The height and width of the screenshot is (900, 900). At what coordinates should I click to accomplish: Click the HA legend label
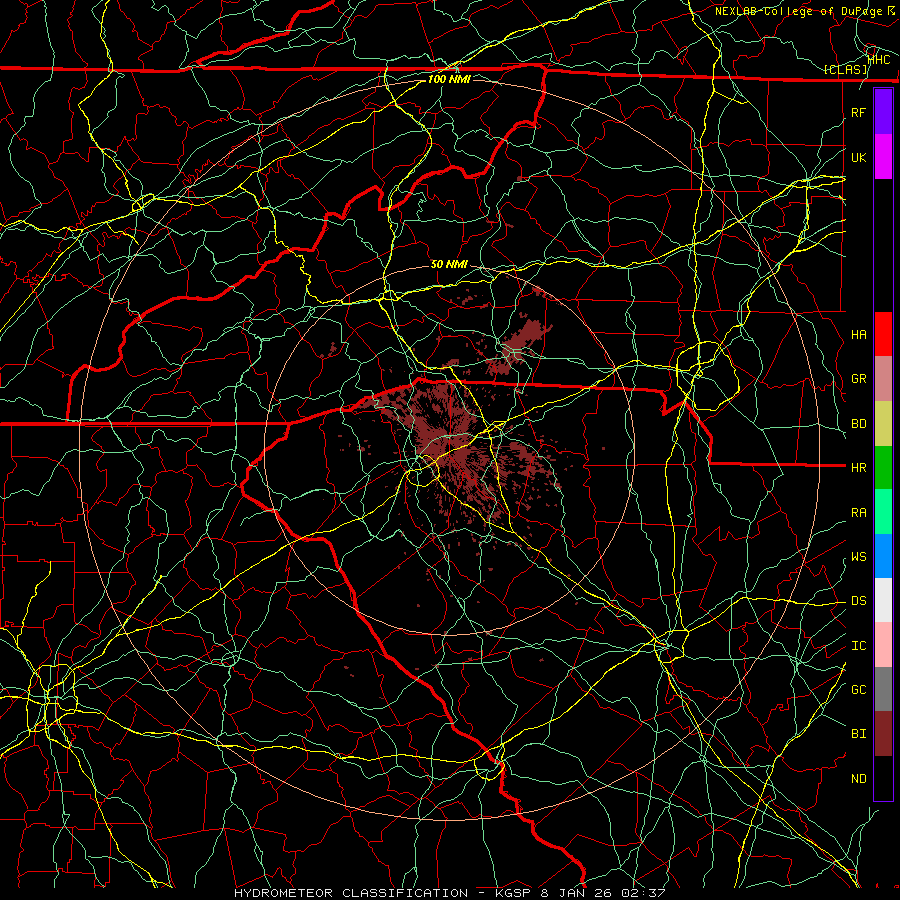(858, 335)
